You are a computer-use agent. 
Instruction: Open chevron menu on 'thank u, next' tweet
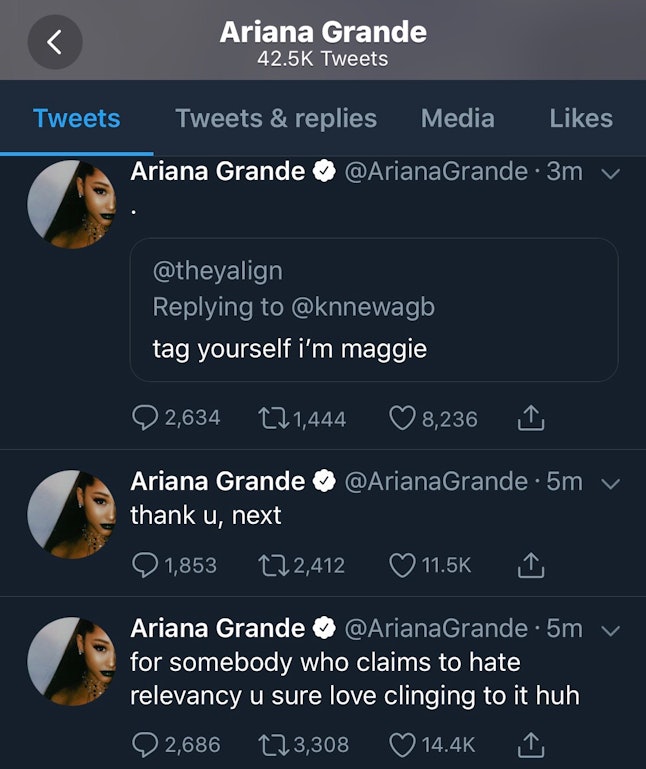610,483
